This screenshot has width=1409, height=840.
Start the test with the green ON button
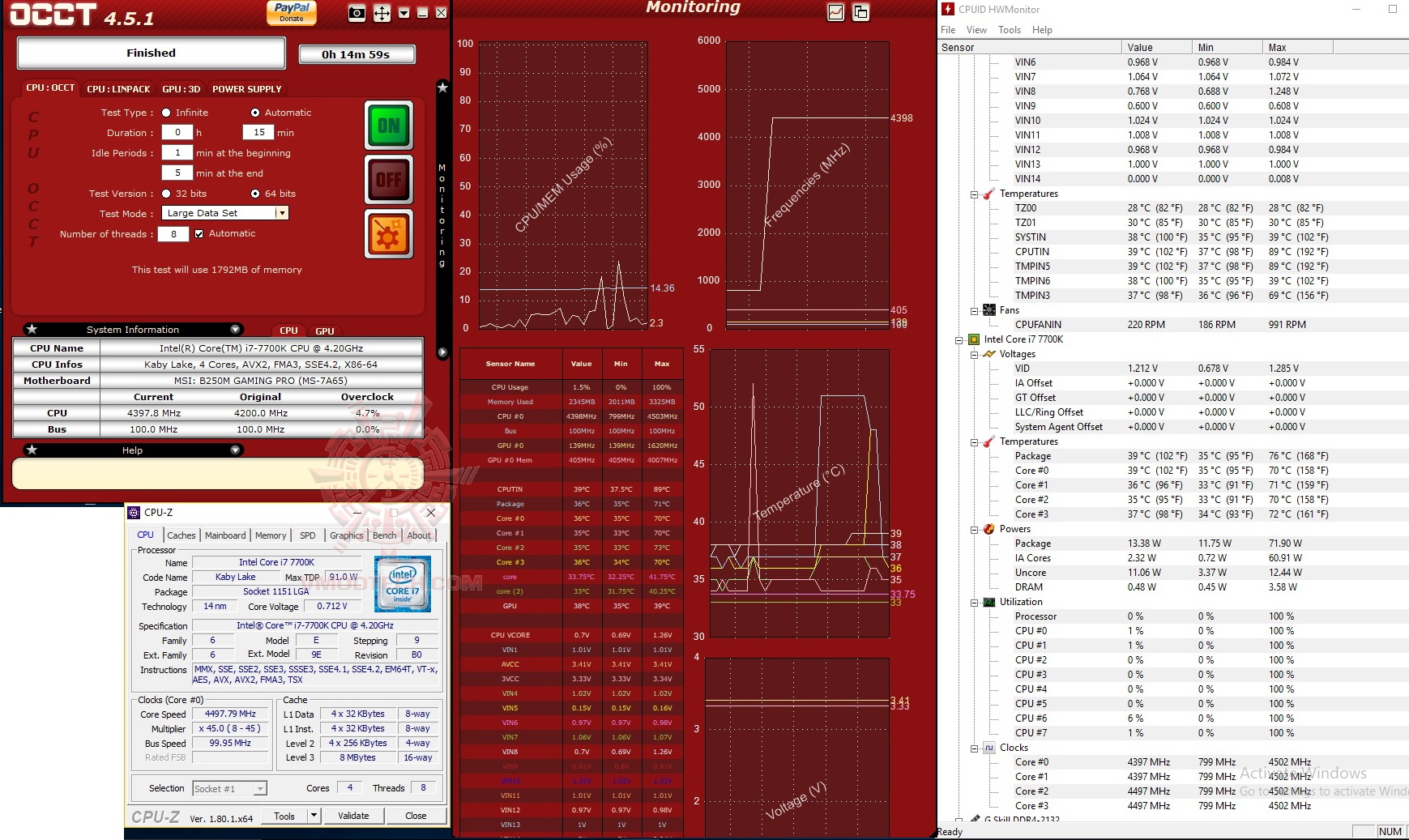click(x=389, y=126)
